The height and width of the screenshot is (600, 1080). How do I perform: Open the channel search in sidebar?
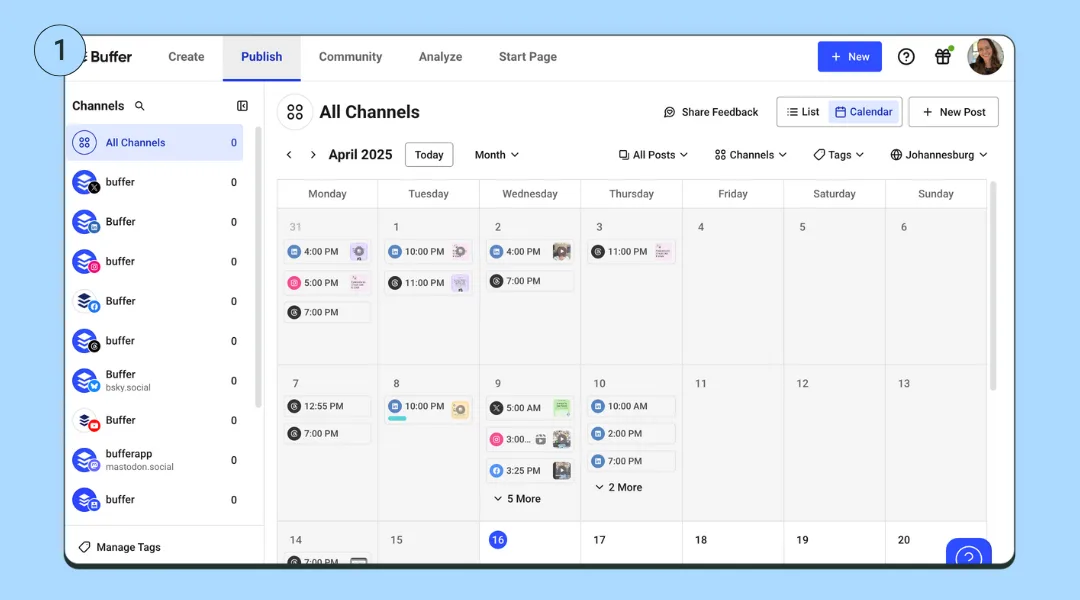[x=140, y=105]
